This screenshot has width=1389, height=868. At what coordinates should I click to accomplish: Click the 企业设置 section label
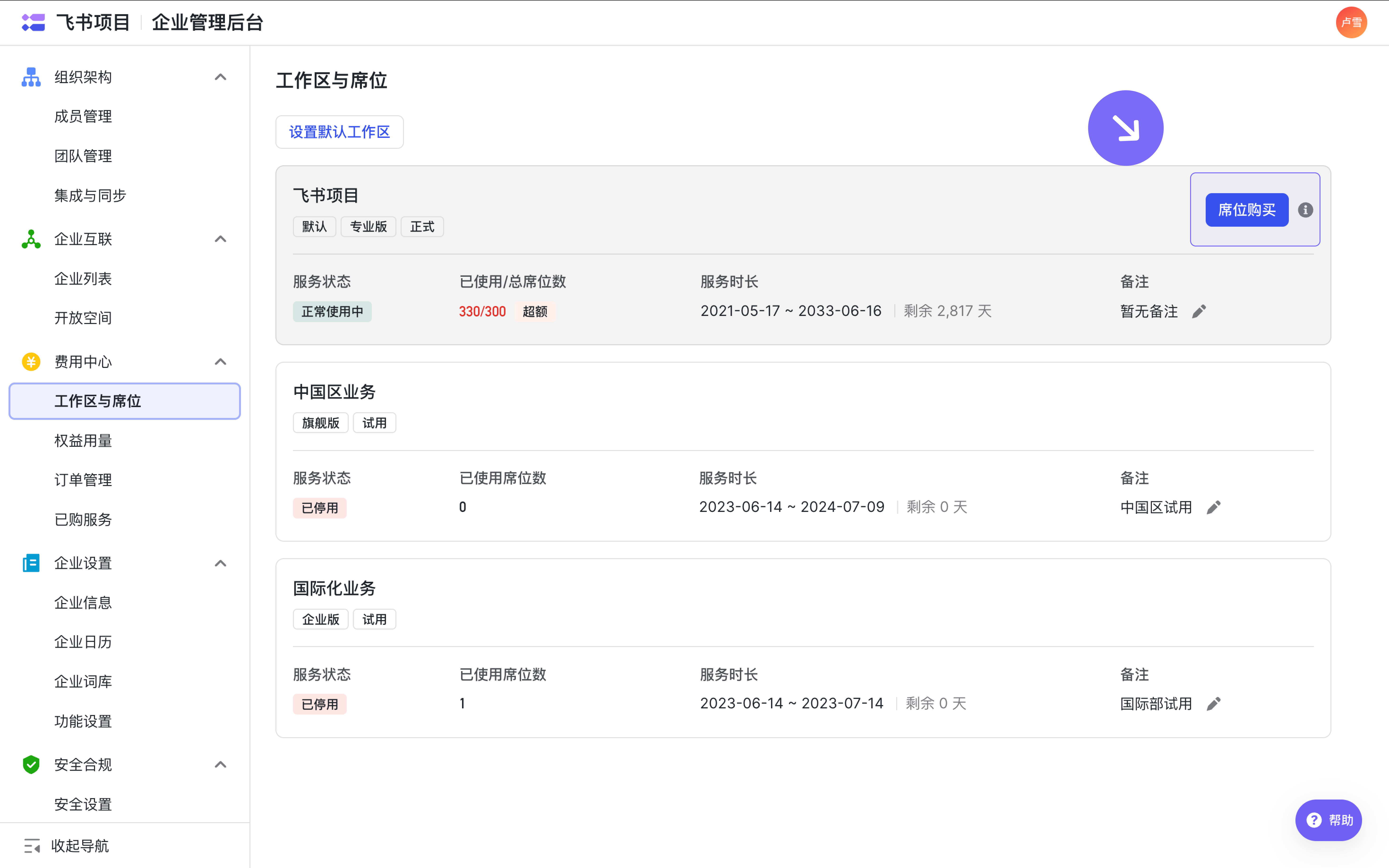[x=83, y=563]
